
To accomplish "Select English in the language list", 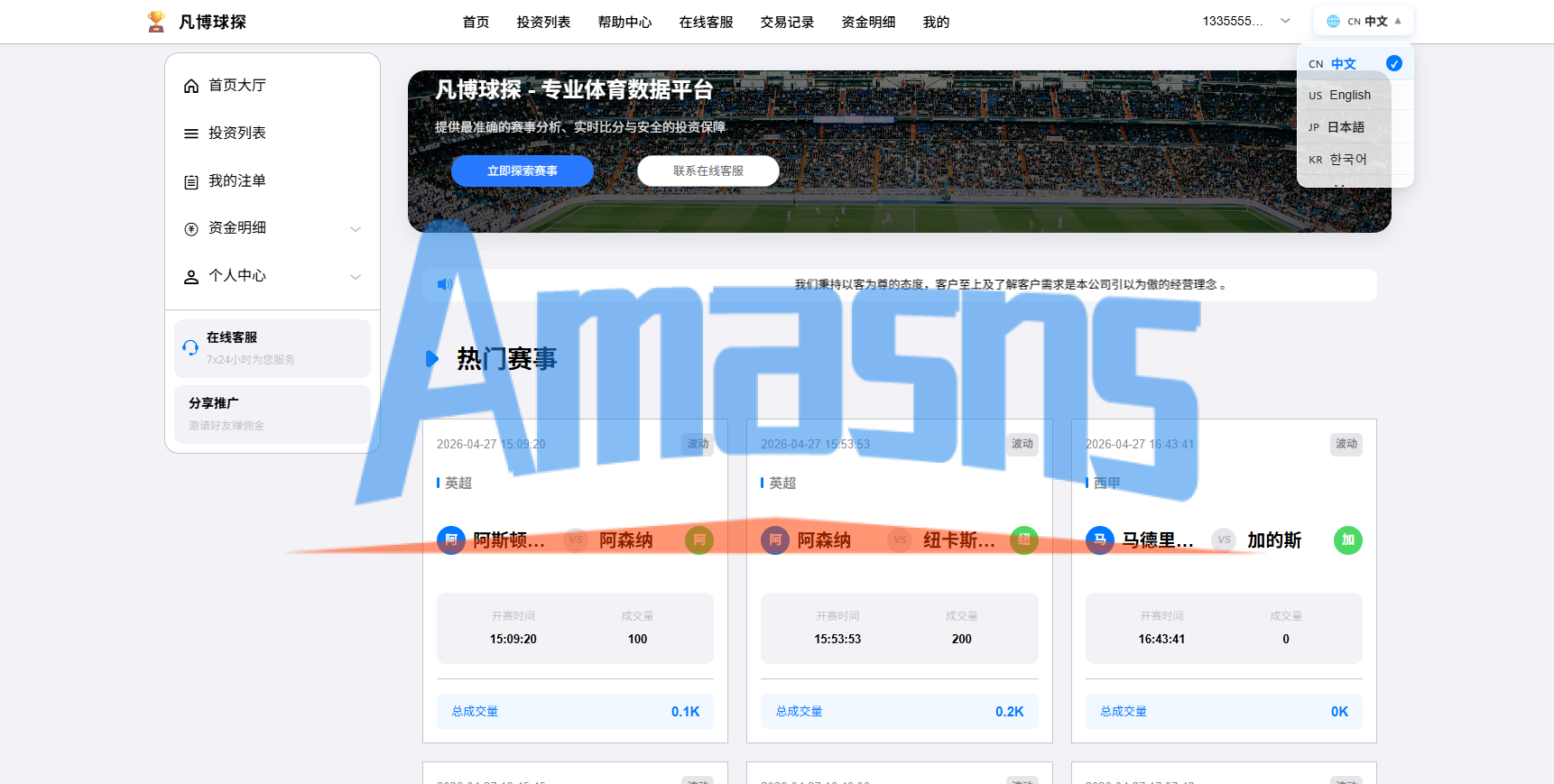I will pos(1355,95).
